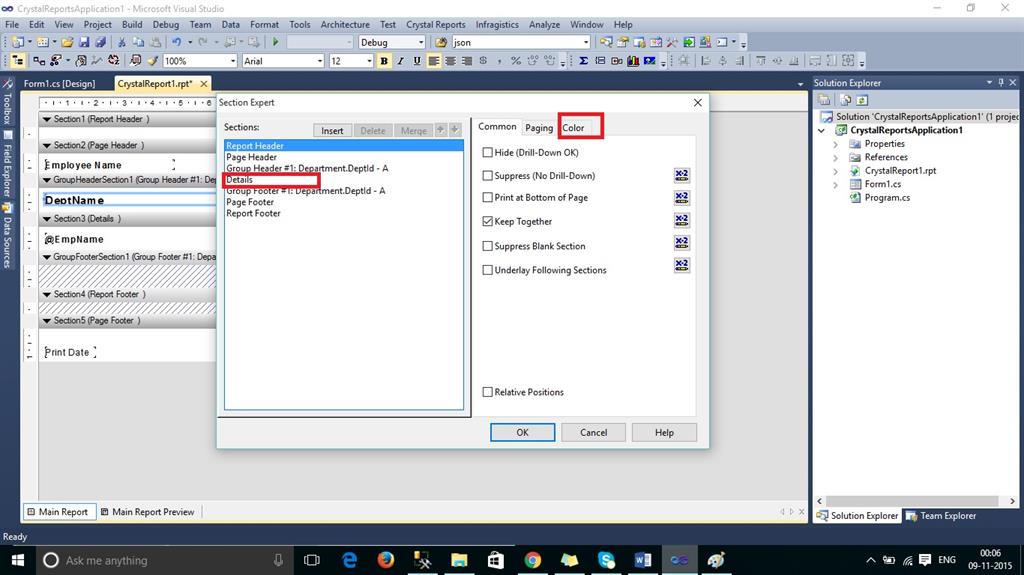
Task: Click the Insert Chart toolbar icon
Action: pyautogui.click(x=633, y=61)
